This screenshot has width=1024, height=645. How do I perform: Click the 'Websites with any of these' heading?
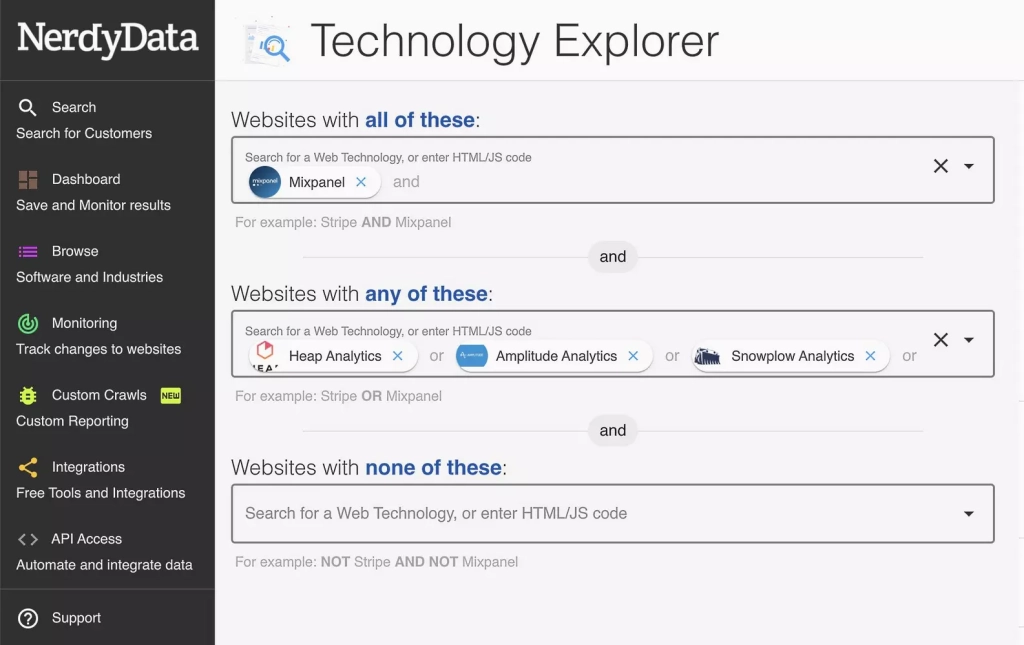pos(362,294)
